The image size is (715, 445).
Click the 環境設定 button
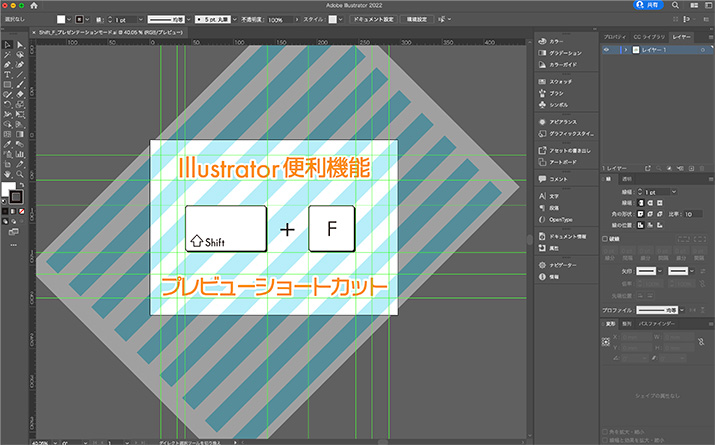click(417, 19)
